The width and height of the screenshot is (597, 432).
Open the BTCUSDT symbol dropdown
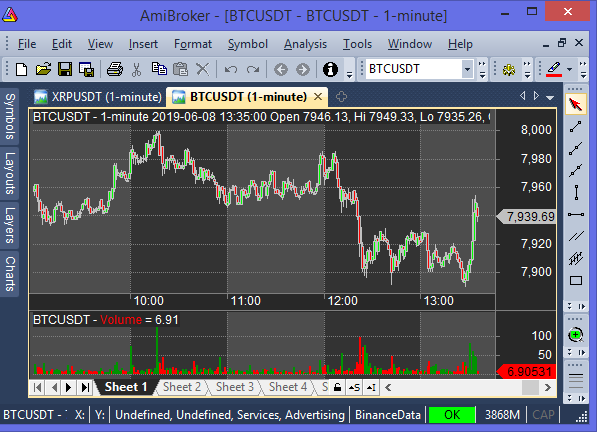tap(467, 69)
